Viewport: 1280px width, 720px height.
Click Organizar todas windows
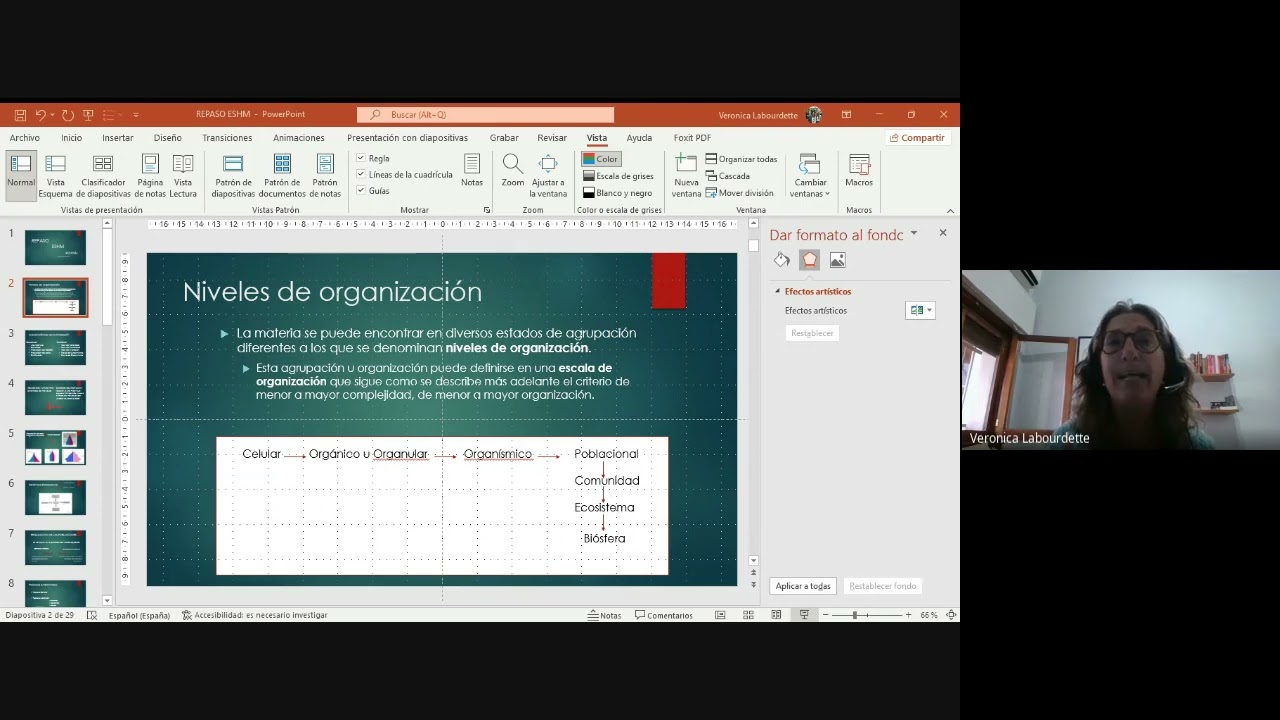[741, 159]
